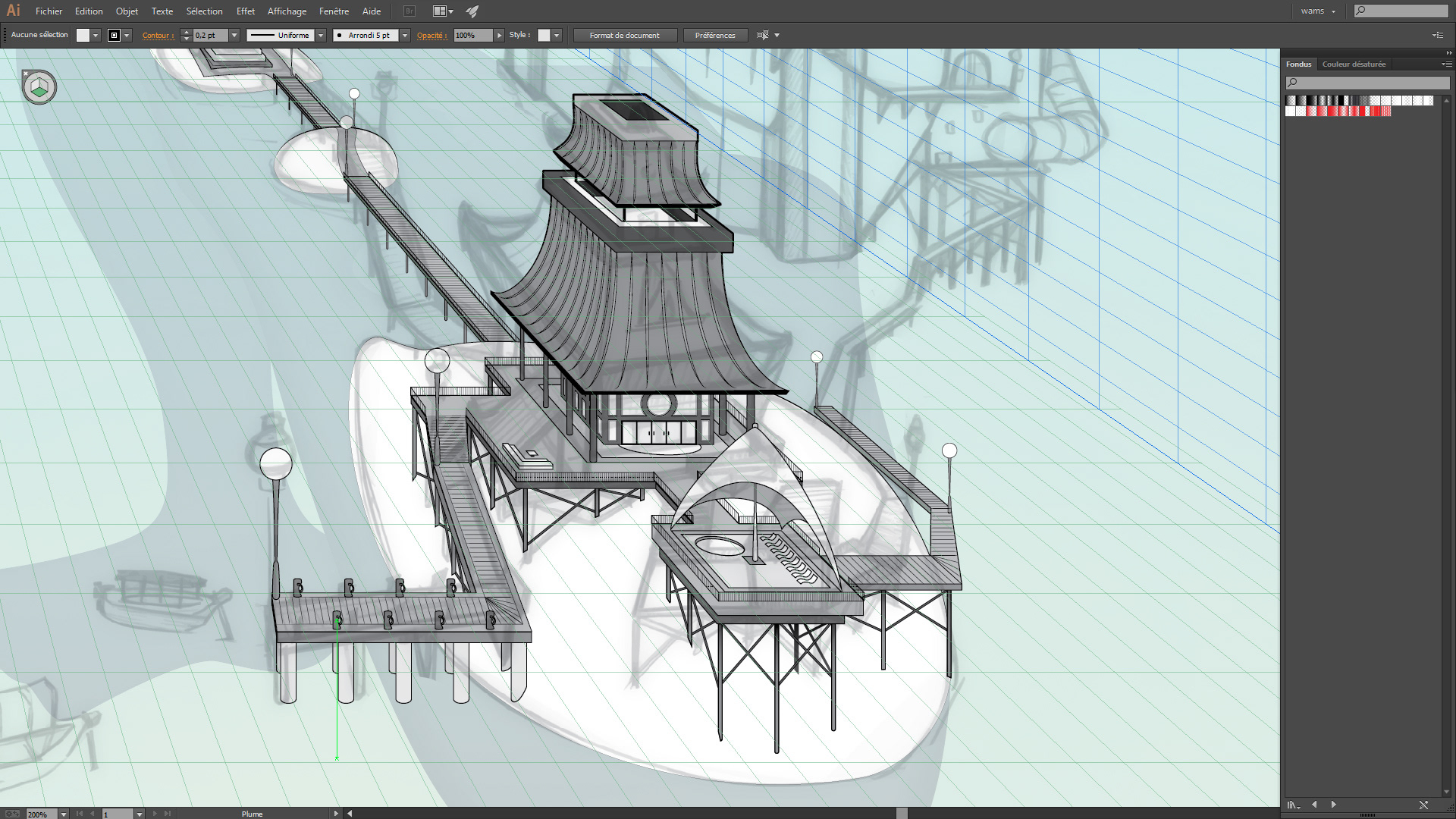
Task: Click the perspective grid plane switching widget
Action: tap(39, 88)
